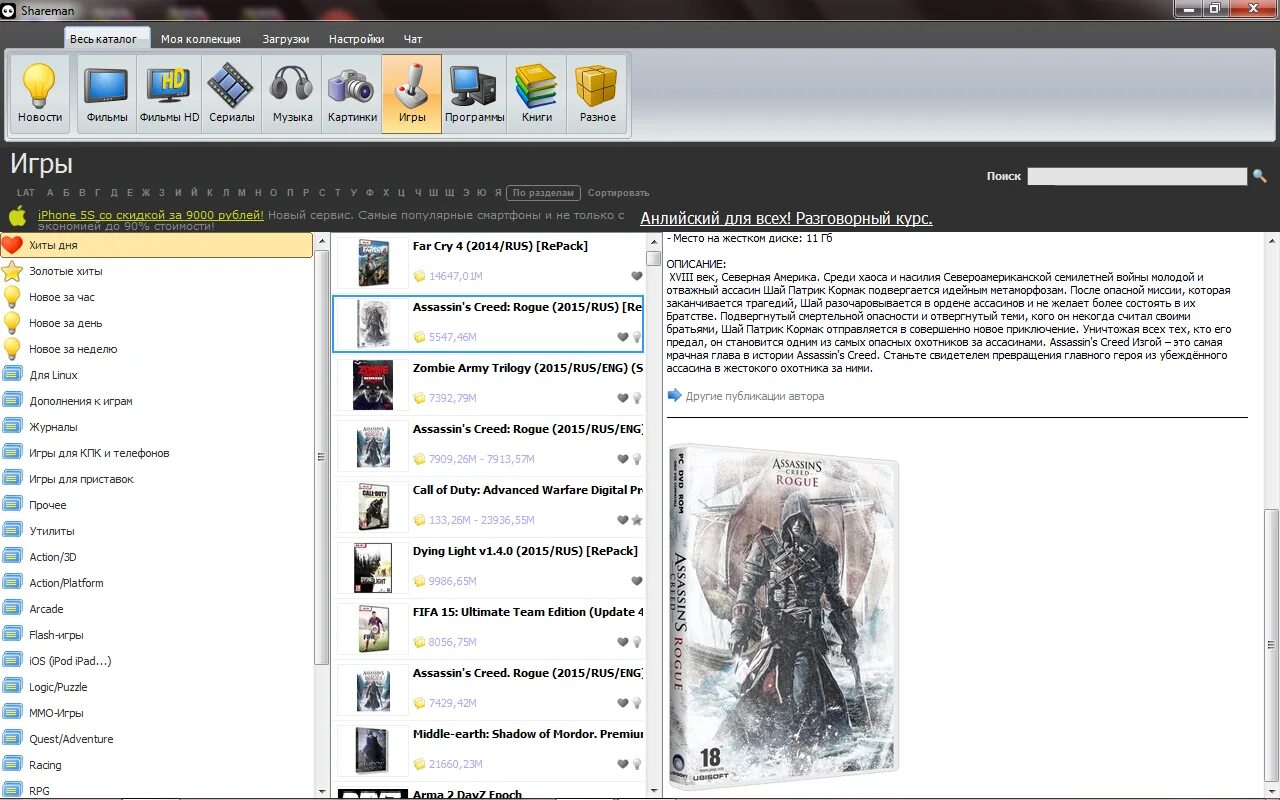The height and width of the screenshot is (800, 1280).
Task: Open the Картинки camera category
Action: pyautogui.click(x=352, y=94)
